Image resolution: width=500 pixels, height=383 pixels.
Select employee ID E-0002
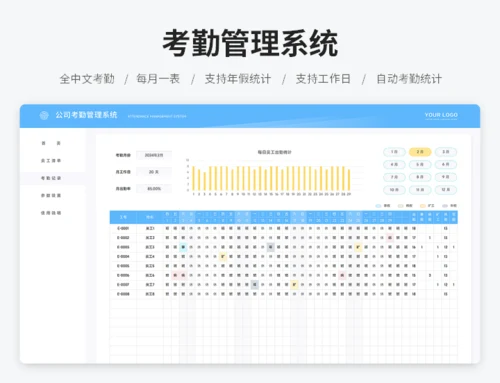tap(123, 238)
